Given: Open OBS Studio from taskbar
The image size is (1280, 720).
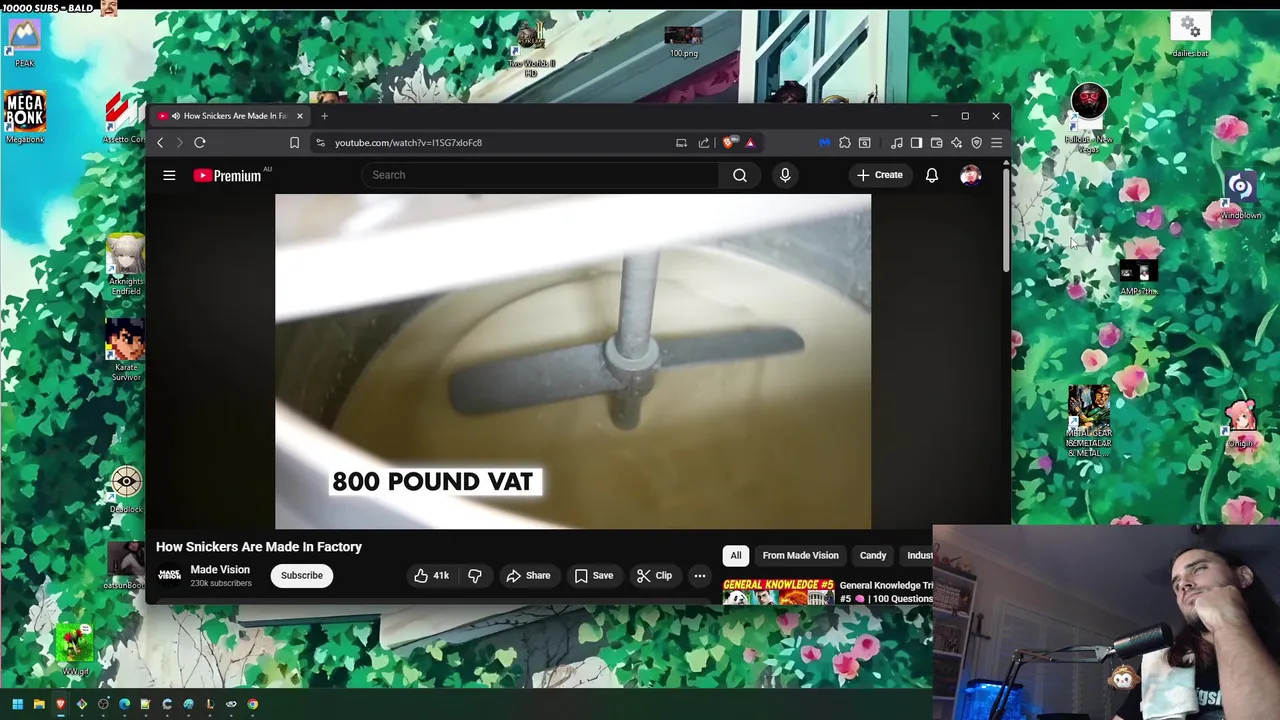Looking at the screenshot, I should [x=103, y=704].
